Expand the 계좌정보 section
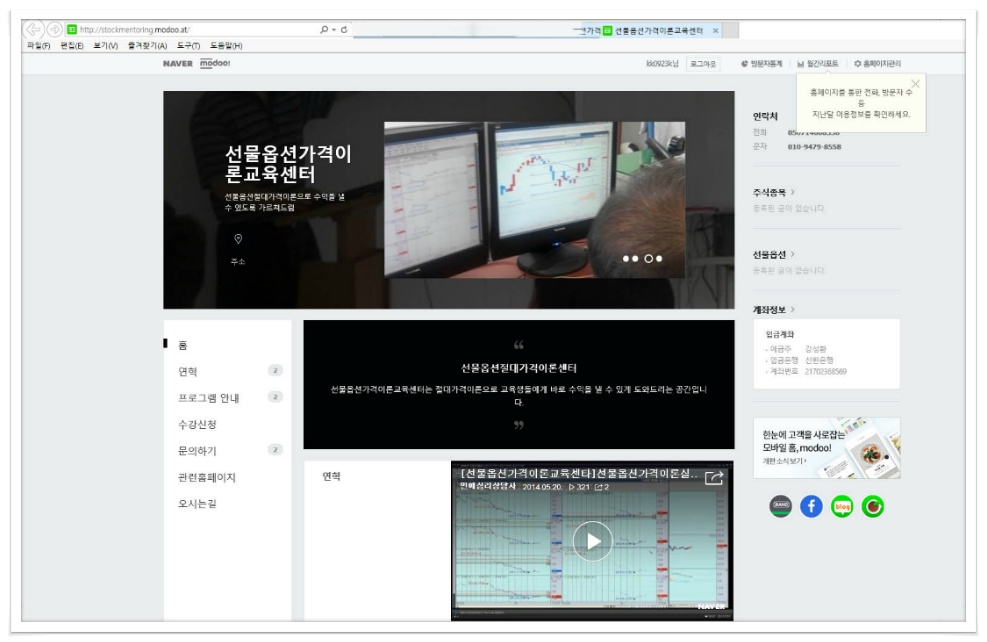The width and height of the screenshot is (987, 642). [x=774, y=309]
